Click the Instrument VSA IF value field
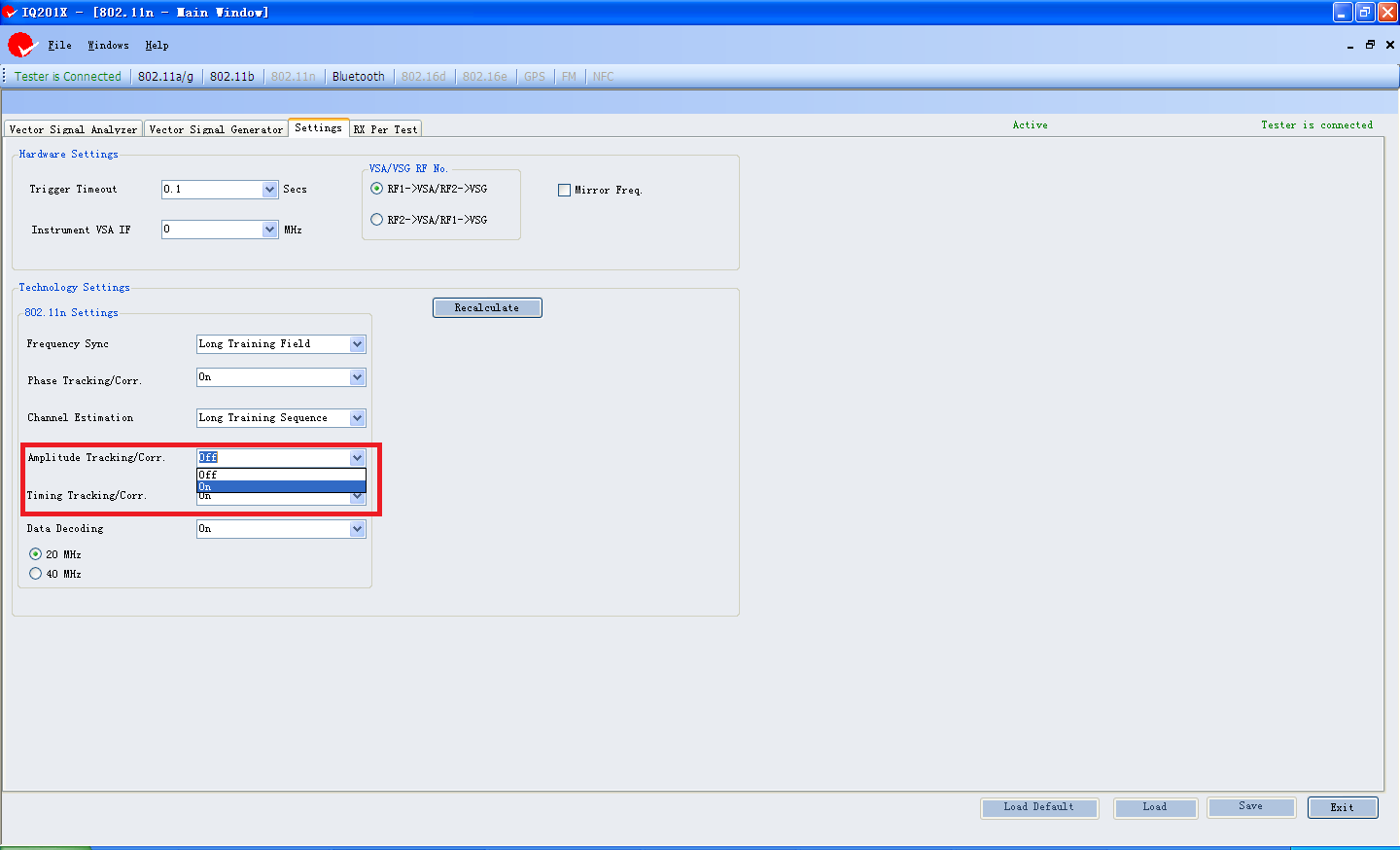Viewport: 1400px width, 850px height. [x=212, y=230]
